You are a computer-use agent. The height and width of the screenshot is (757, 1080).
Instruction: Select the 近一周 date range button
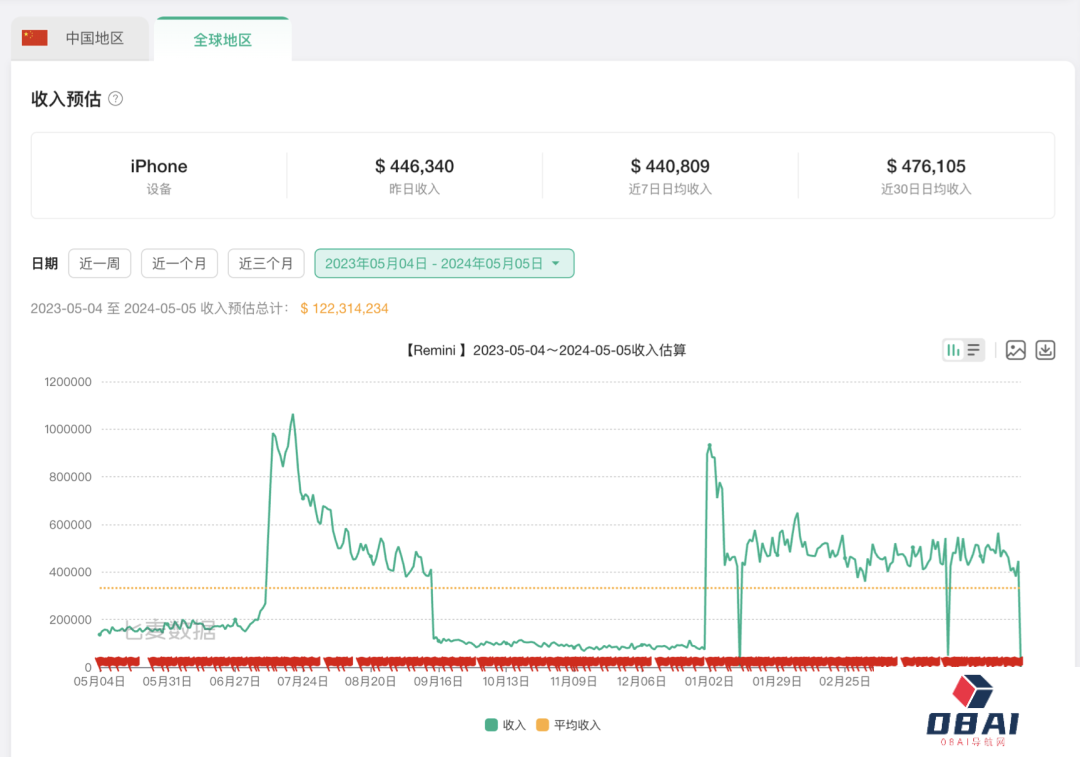(100, 263)
